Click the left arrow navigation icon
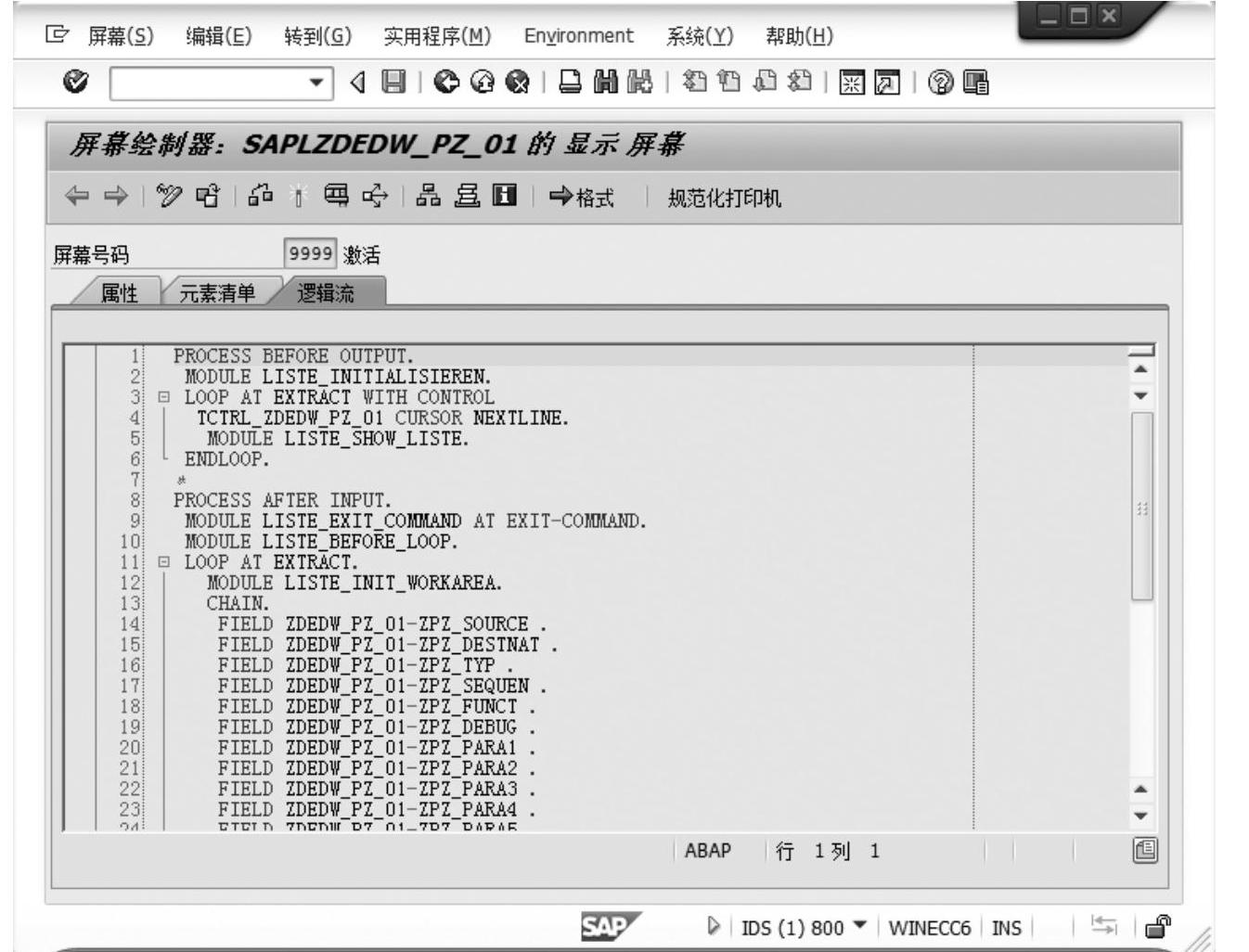The image size is (1249, 952). pos(77,196)
